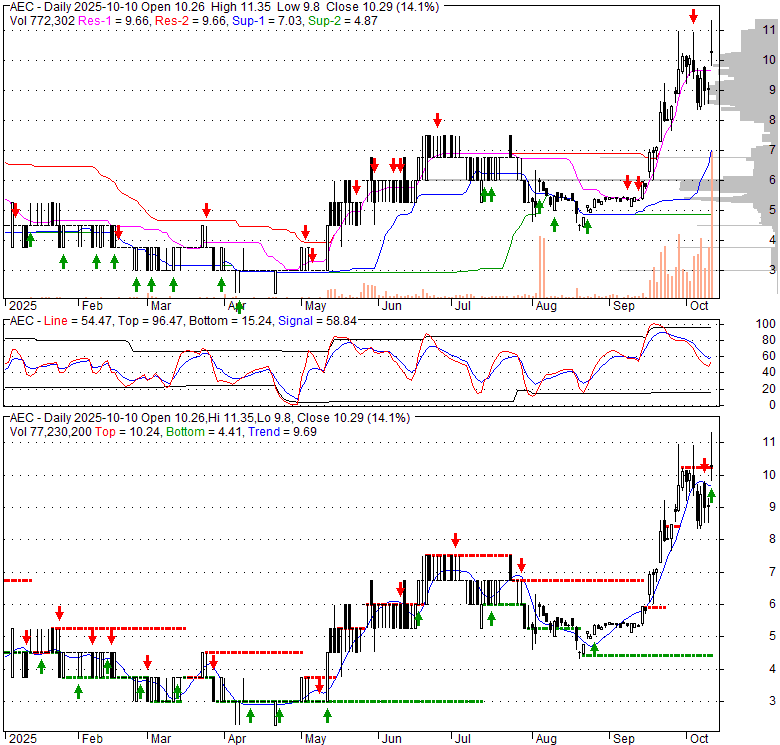Click the price level 7 on the bottom chart axis

(772, 571)
